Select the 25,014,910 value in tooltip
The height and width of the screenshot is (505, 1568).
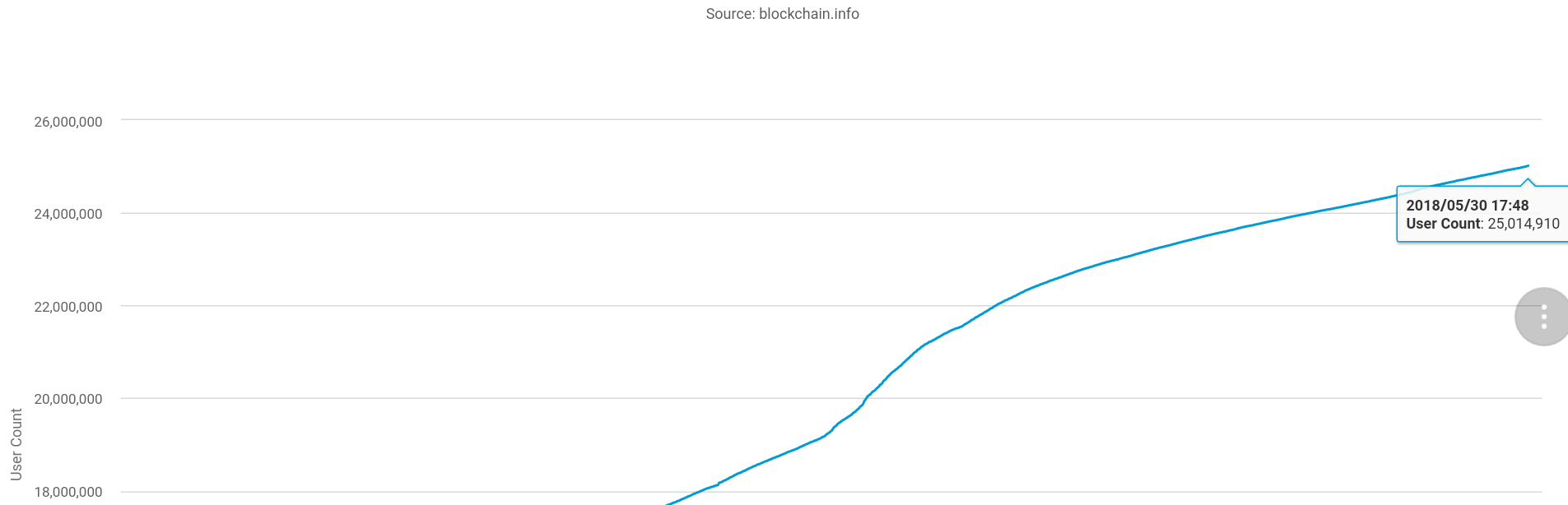[x=1523, y=224]
